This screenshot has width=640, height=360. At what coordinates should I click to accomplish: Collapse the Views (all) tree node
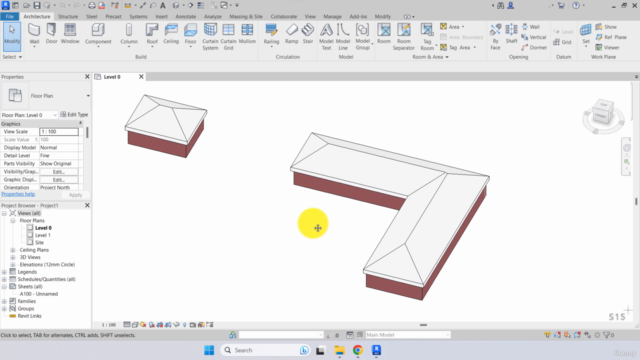4,213
